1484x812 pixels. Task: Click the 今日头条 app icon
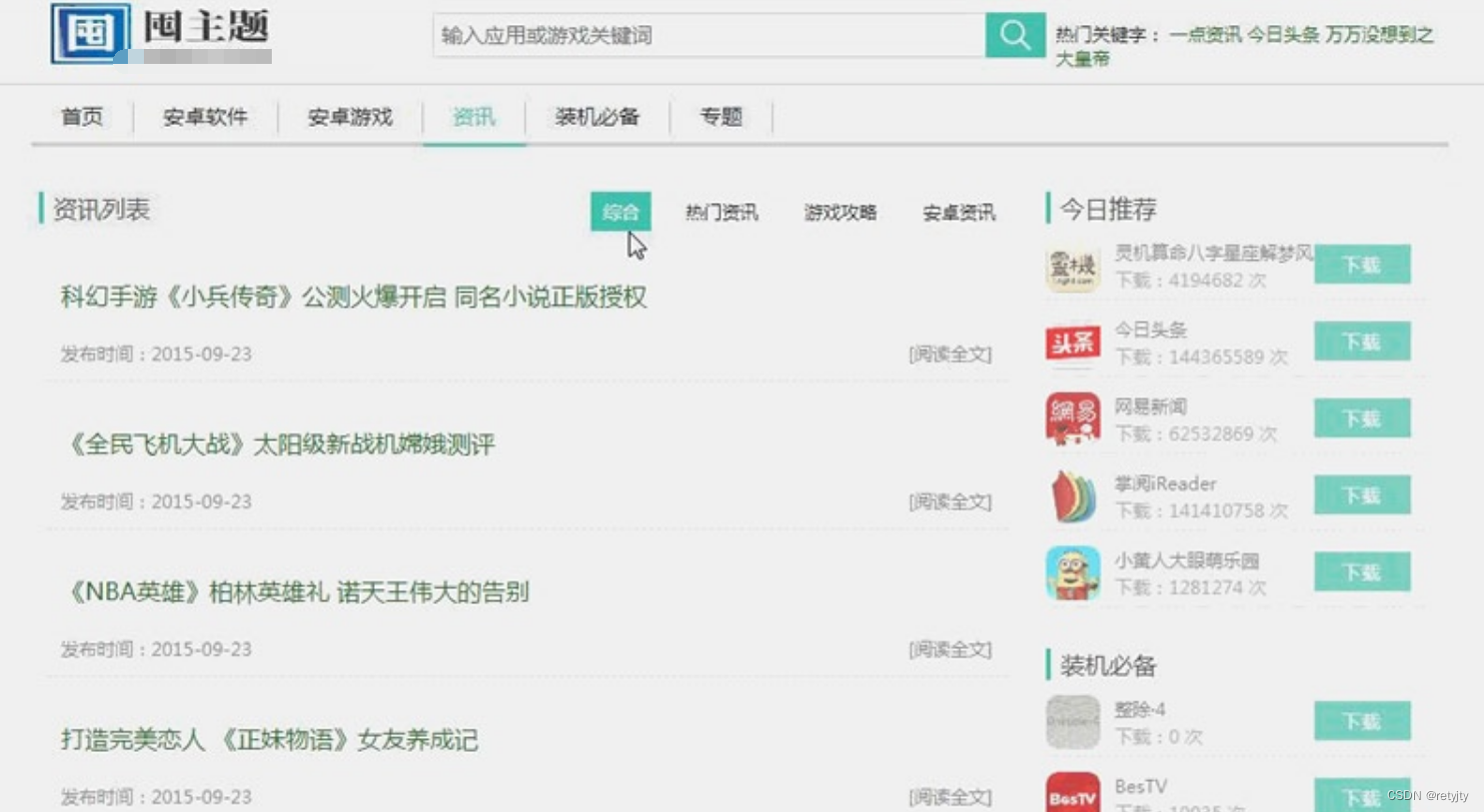coord(1071,343)
